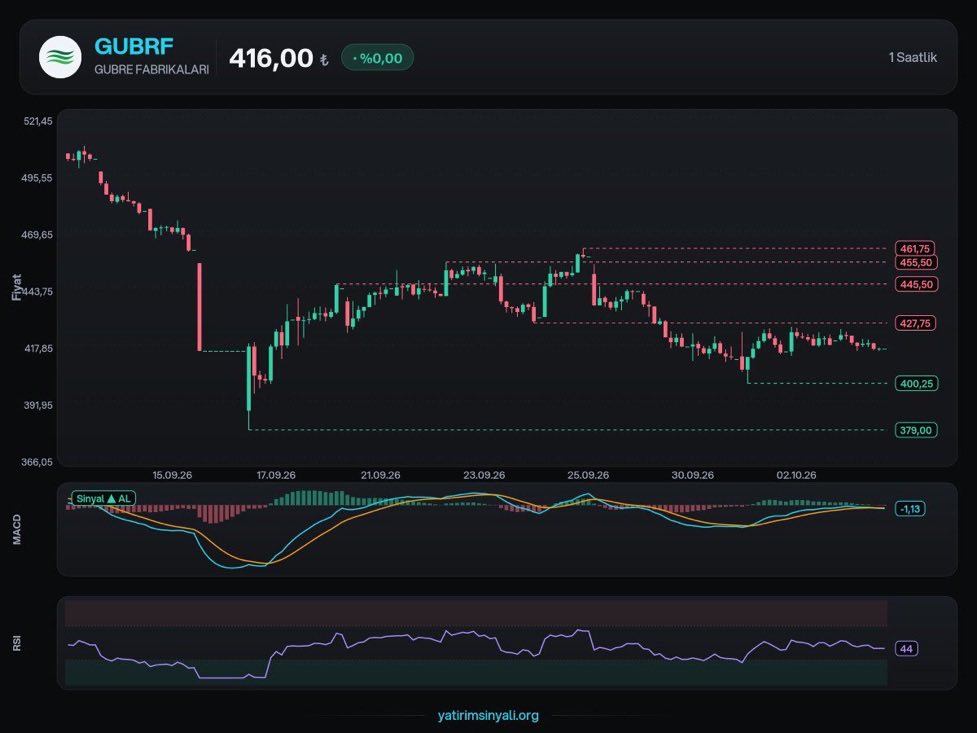Click the 455,50 resistance level tag
977x733 pixels.
point(916,262)
